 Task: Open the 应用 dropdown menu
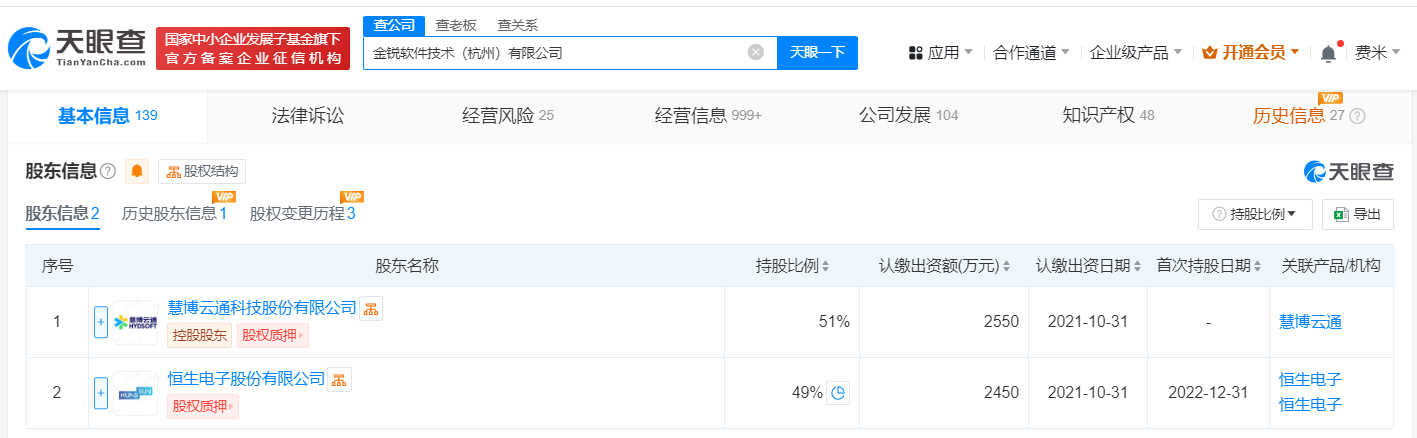(940, 53)
